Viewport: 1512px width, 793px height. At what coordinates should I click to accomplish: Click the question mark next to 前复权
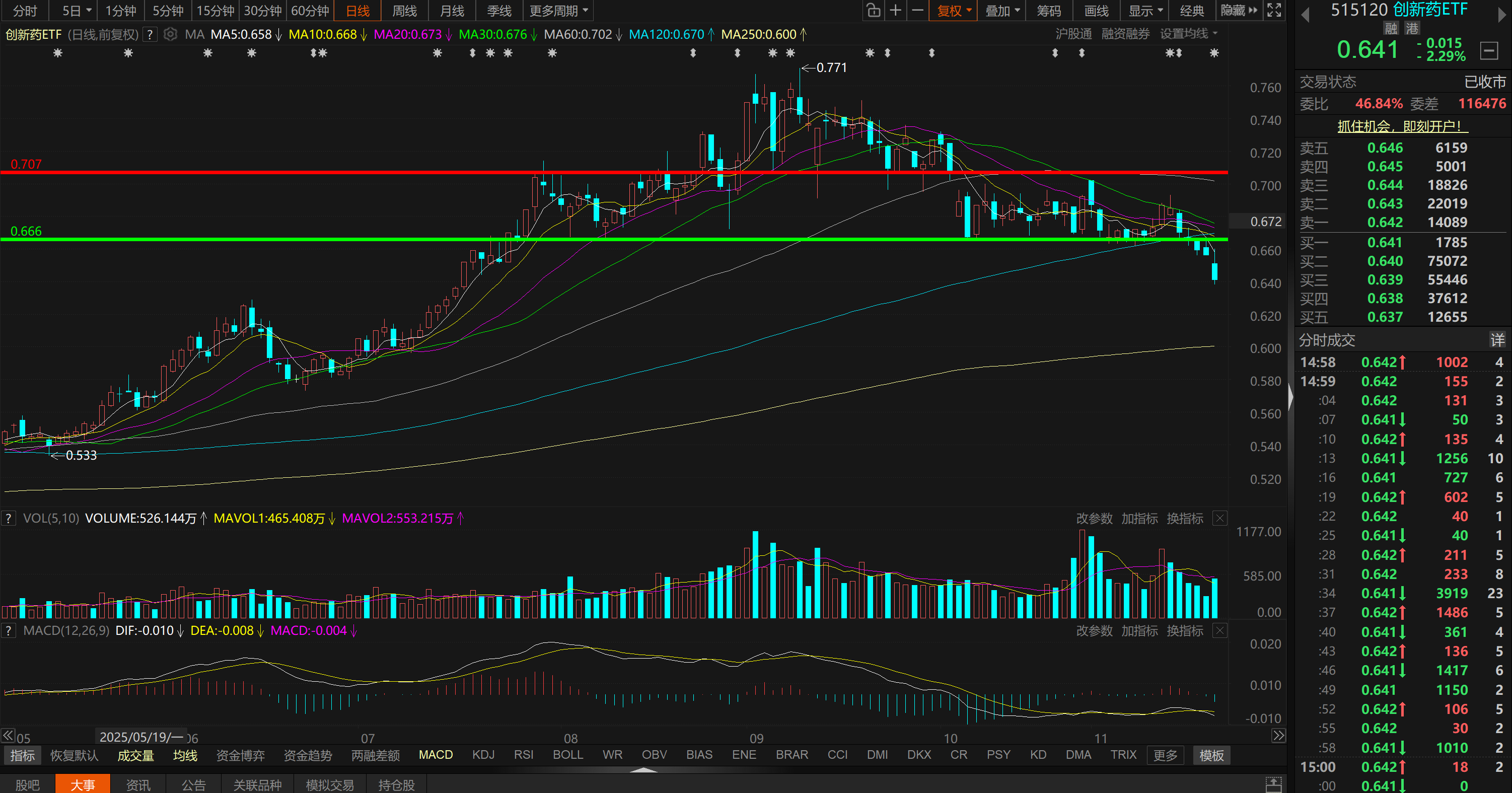(x=150, y=35)
